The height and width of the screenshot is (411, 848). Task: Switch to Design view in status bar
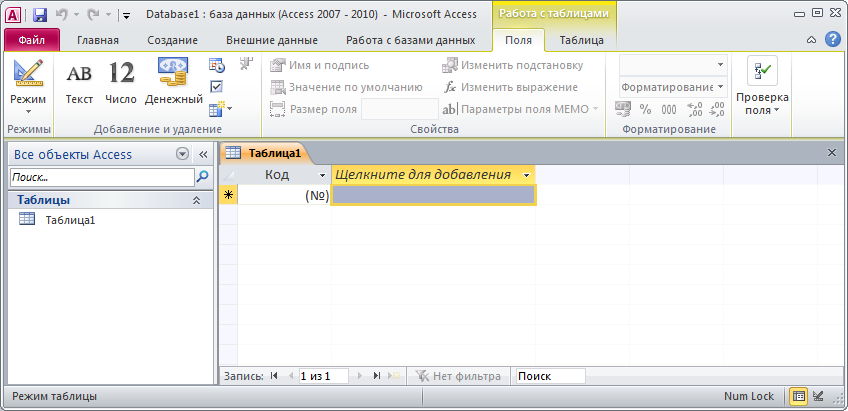(818, 396)
